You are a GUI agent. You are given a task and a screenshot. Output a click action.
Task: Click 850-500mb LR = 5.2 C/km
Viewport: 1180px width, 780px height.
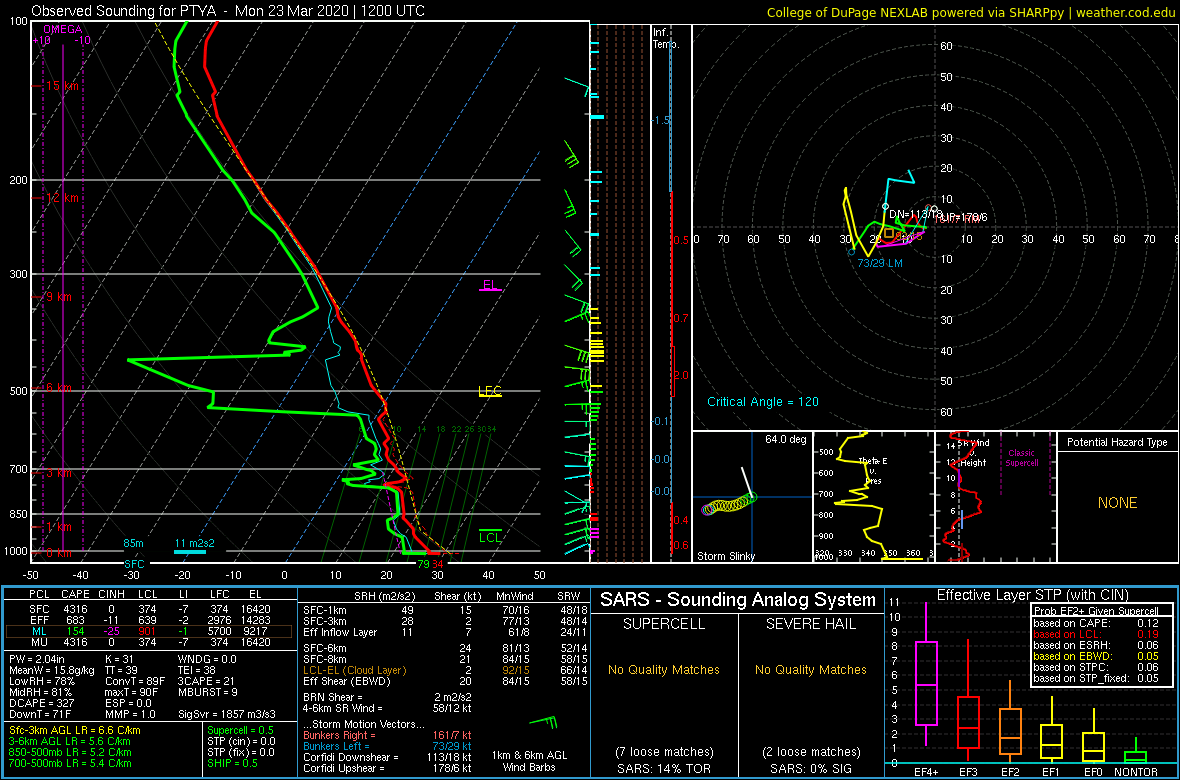pos(69,752)
